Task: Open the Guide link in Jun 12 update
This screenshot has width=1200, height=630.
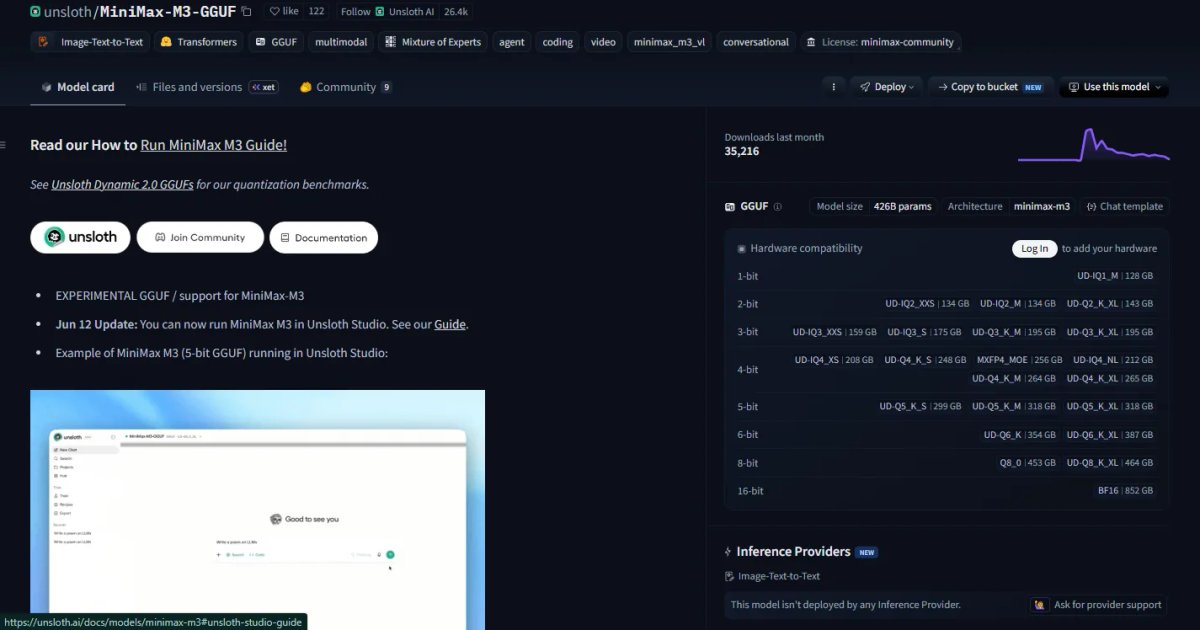Action: pyautogui.click(x=450, y=324)
